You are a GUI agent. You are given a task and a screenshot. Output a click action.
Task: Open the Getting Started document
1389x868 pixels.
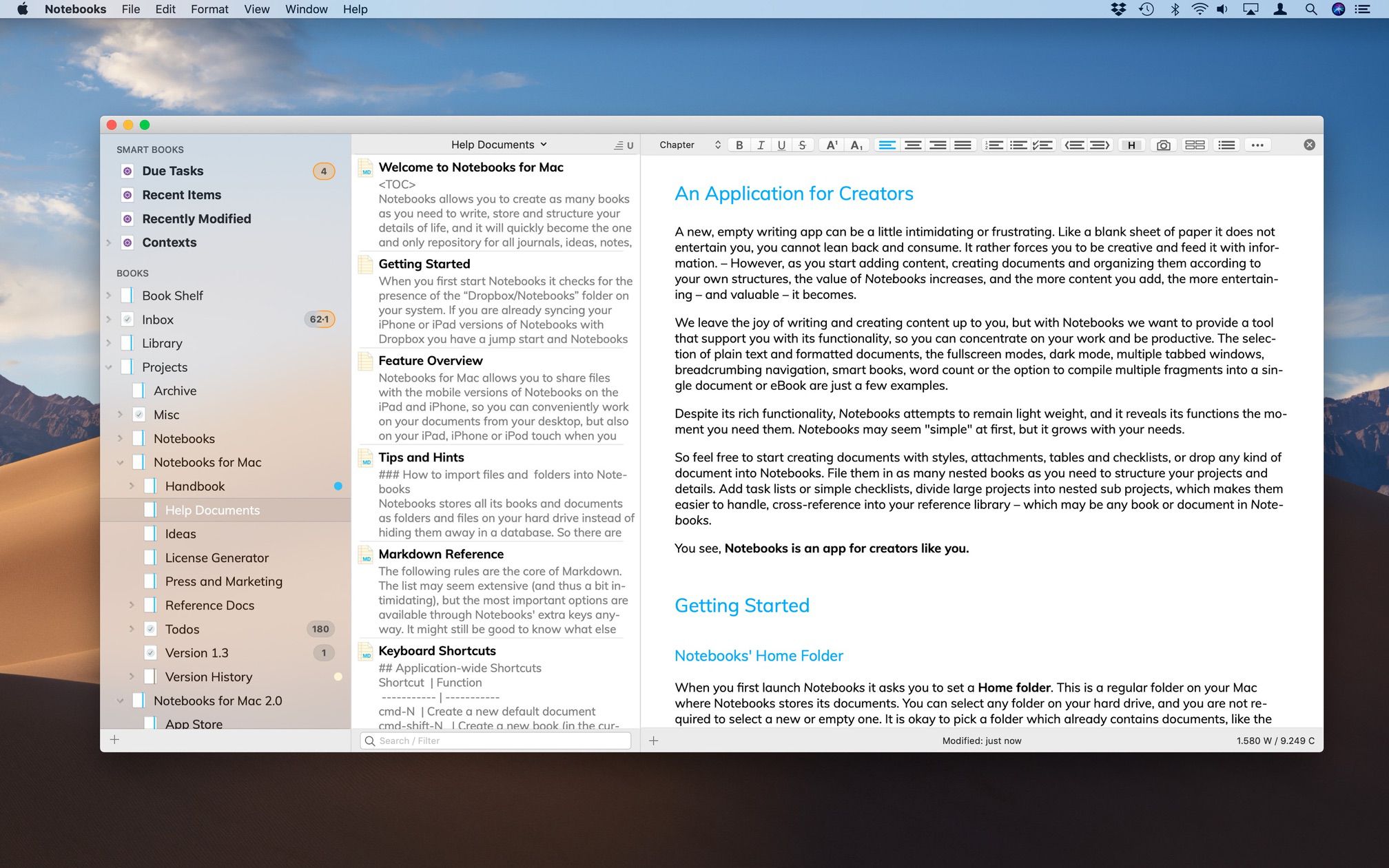496,300
